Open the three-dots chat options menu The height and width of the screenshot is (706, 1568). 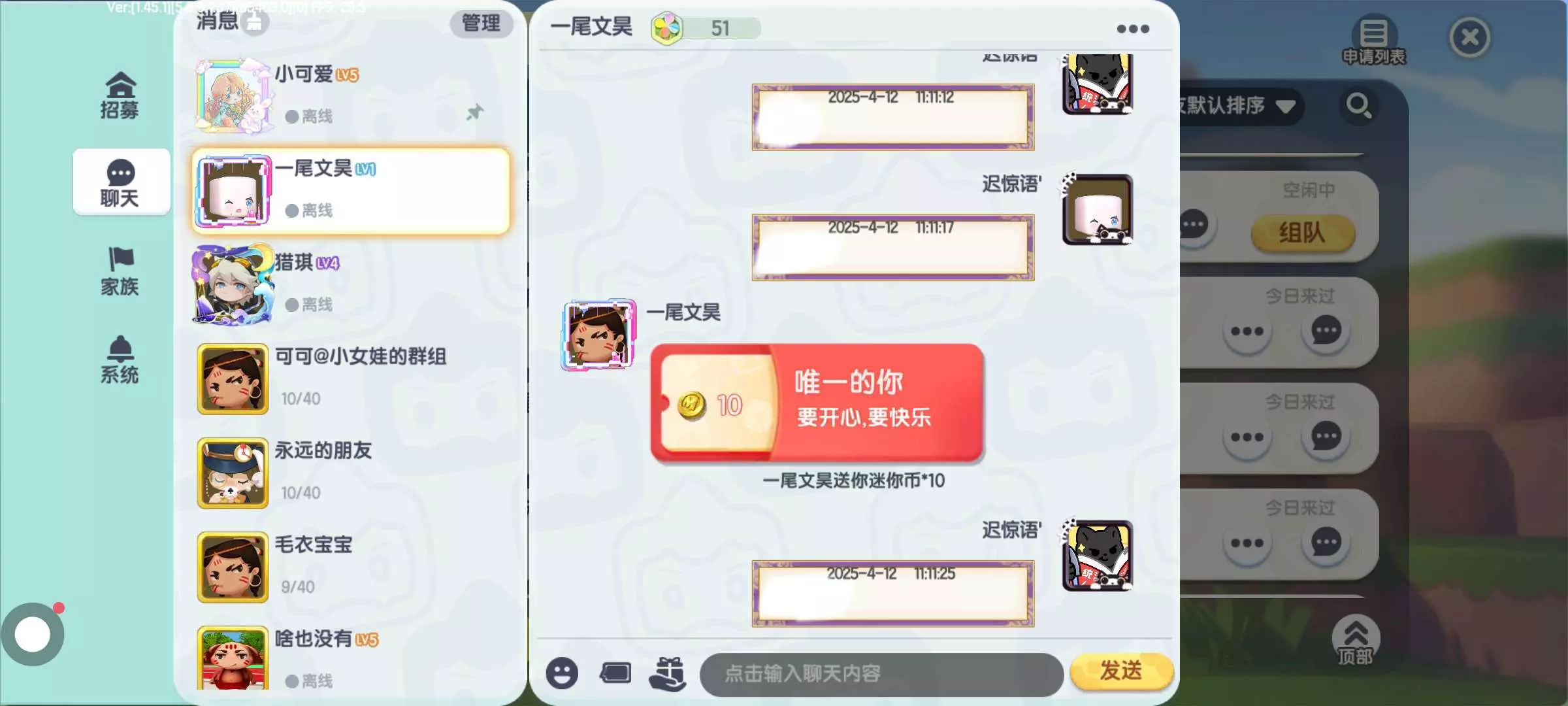1133,29
